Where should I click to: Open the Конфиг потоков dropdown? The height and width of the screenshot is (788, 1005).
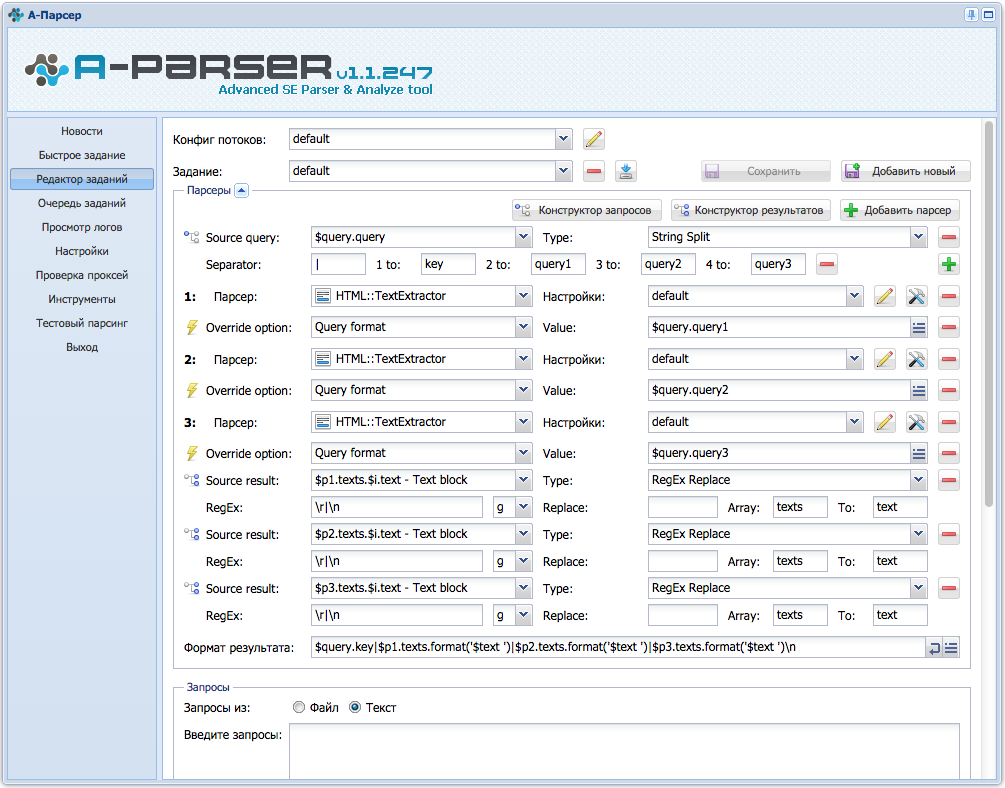pyautogui.click(x=563, y=139)
